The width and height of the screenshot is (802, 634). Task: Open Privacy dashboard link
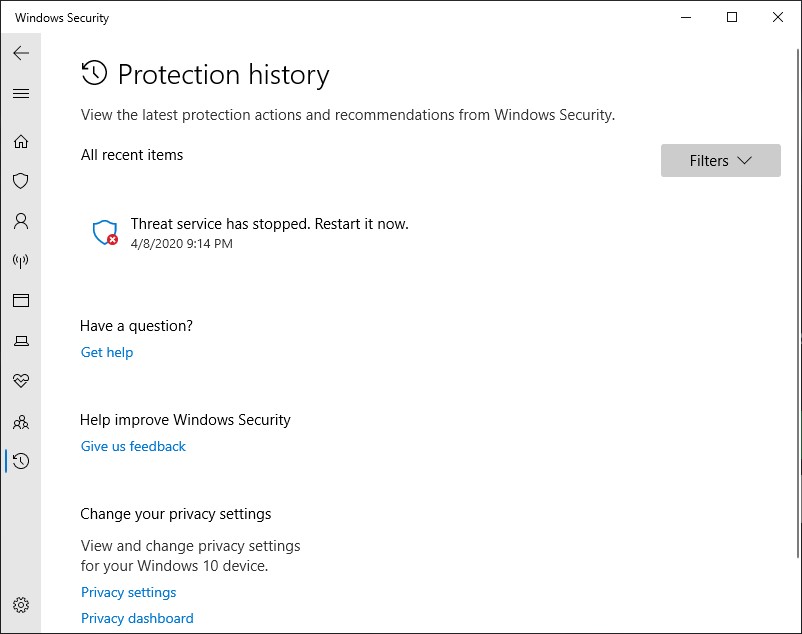pos(137,618)
